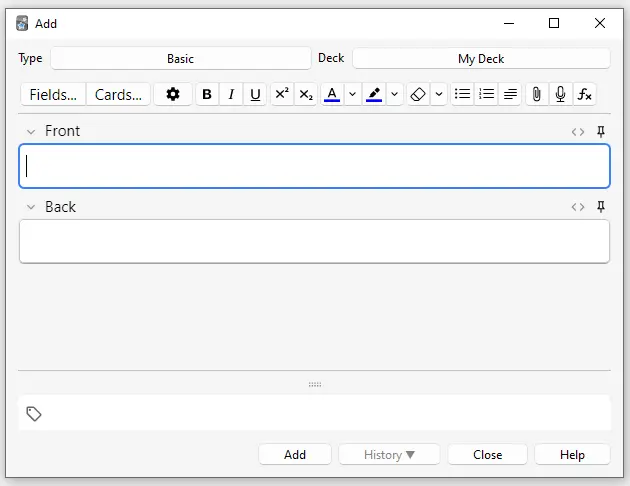Open the note Type selector showing Basic
Image resolution: width=630 pixels, height=486 pixels.
[180, 59]
